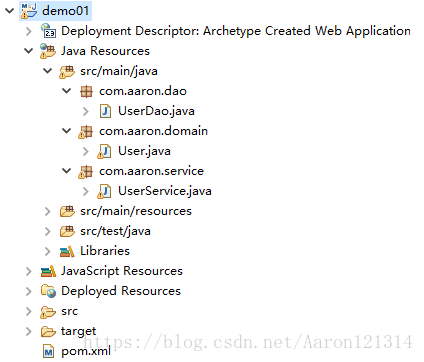Click the JavaScript Resources icon
Image resolution: width=424 pixels, height=362 pixels.
48,271
